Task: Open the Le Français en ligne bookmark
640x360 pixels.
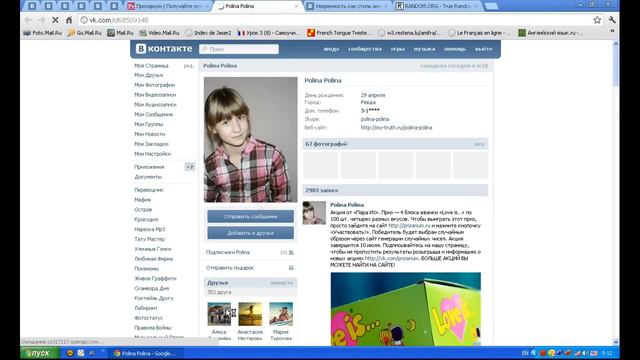Action: pyautogui.click(x=478, y=33)
